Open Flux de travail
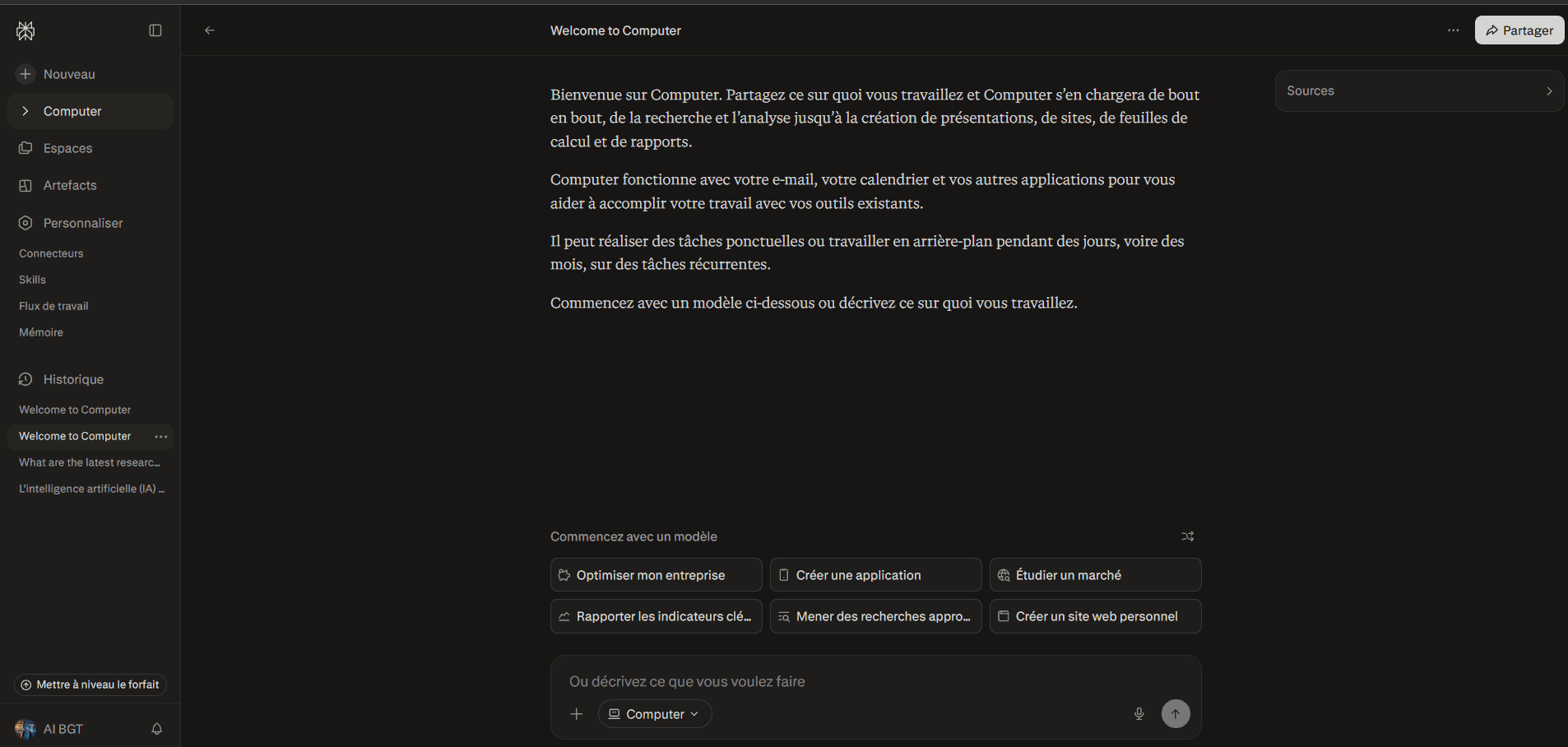Screen dimensions: 1568x747 tap(53, 306)
